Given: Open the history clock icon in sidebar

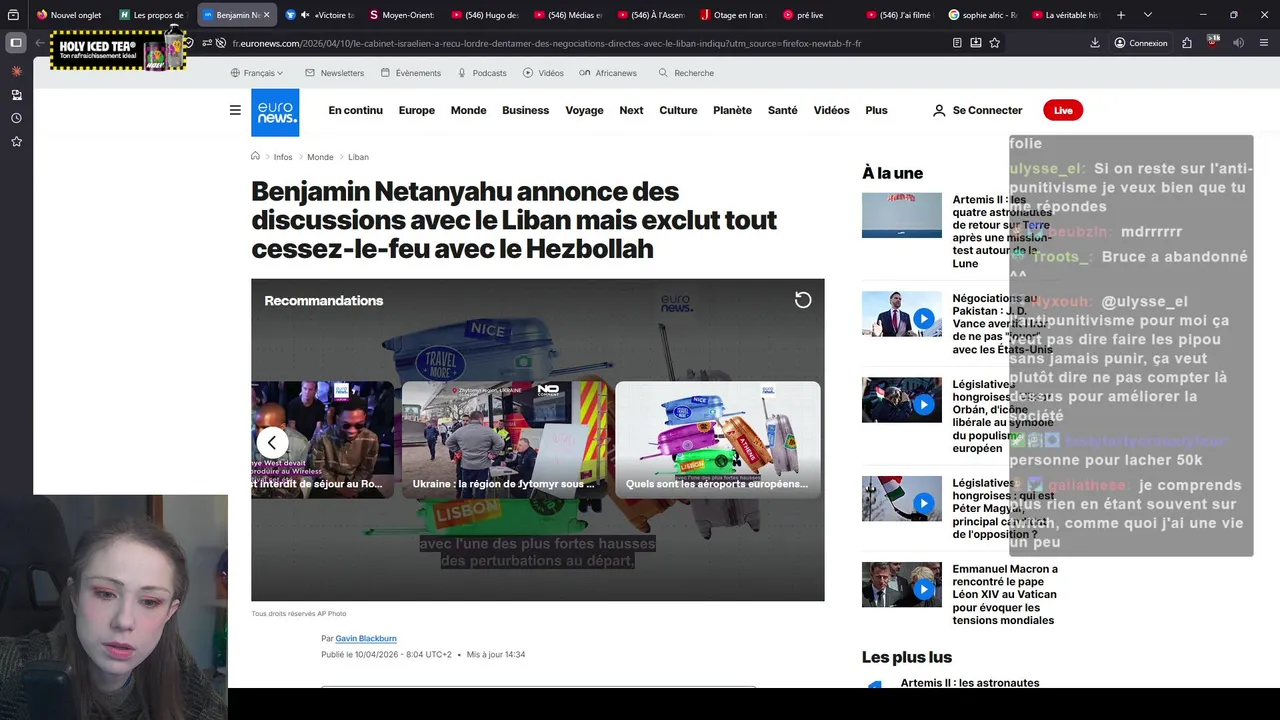Looking at the screenshot, I should [x=16, y=118].
